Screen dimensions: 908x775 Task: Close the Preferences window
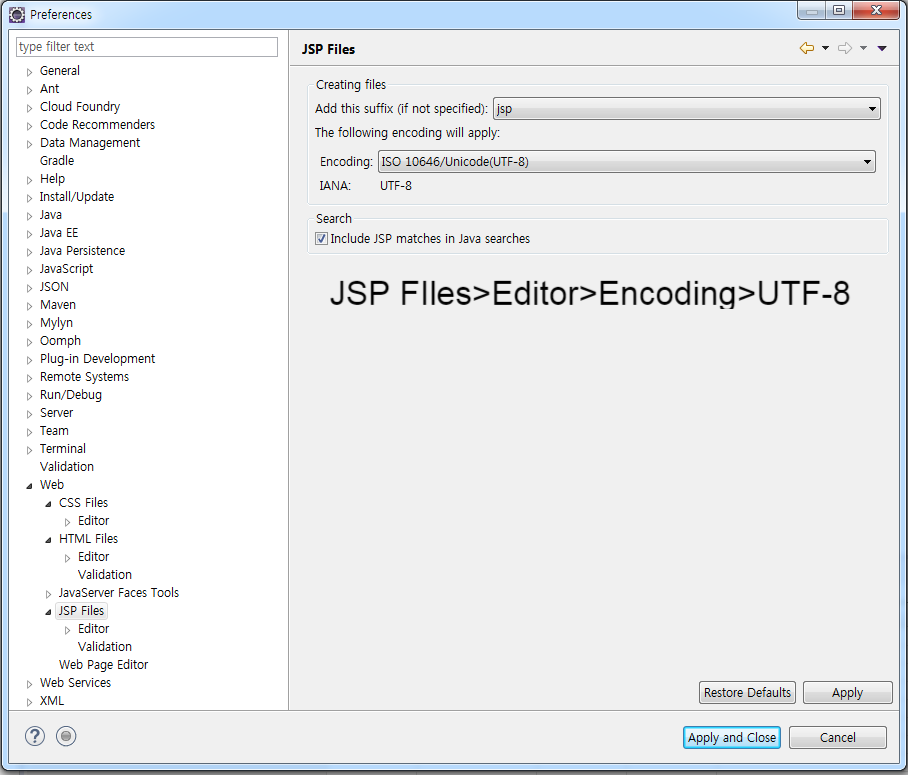point(876,10)
